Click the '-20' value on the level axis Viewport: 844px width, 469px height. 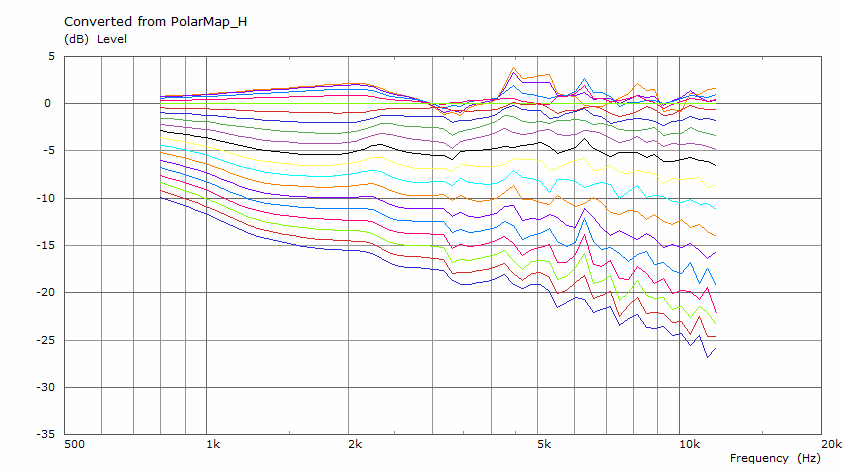click(45, 293)
